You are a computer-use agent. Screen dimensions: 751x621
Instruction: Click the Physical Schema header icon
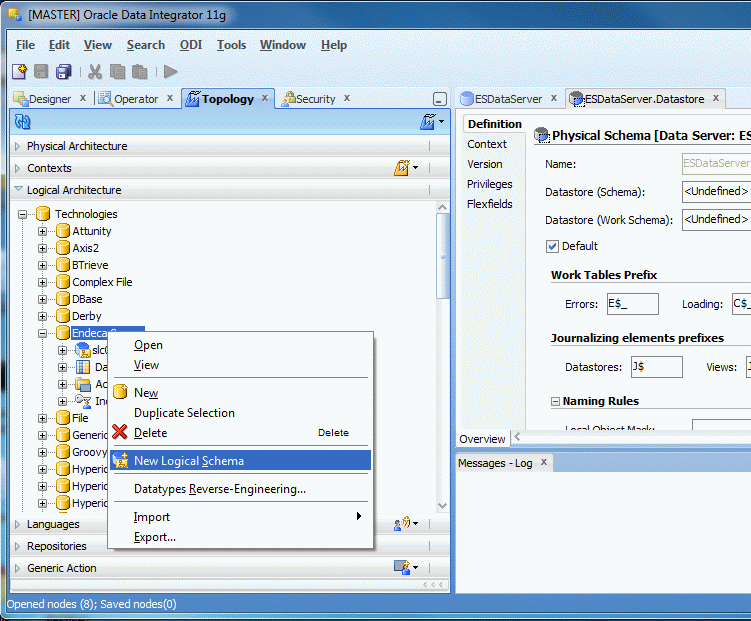coord(542,135)
